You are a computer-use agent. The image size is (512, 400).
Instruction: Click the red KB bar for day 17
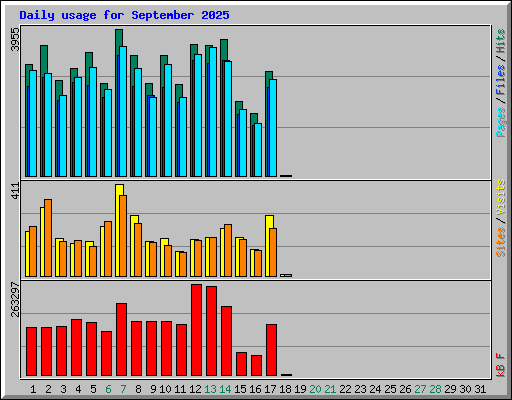[272, 350]
